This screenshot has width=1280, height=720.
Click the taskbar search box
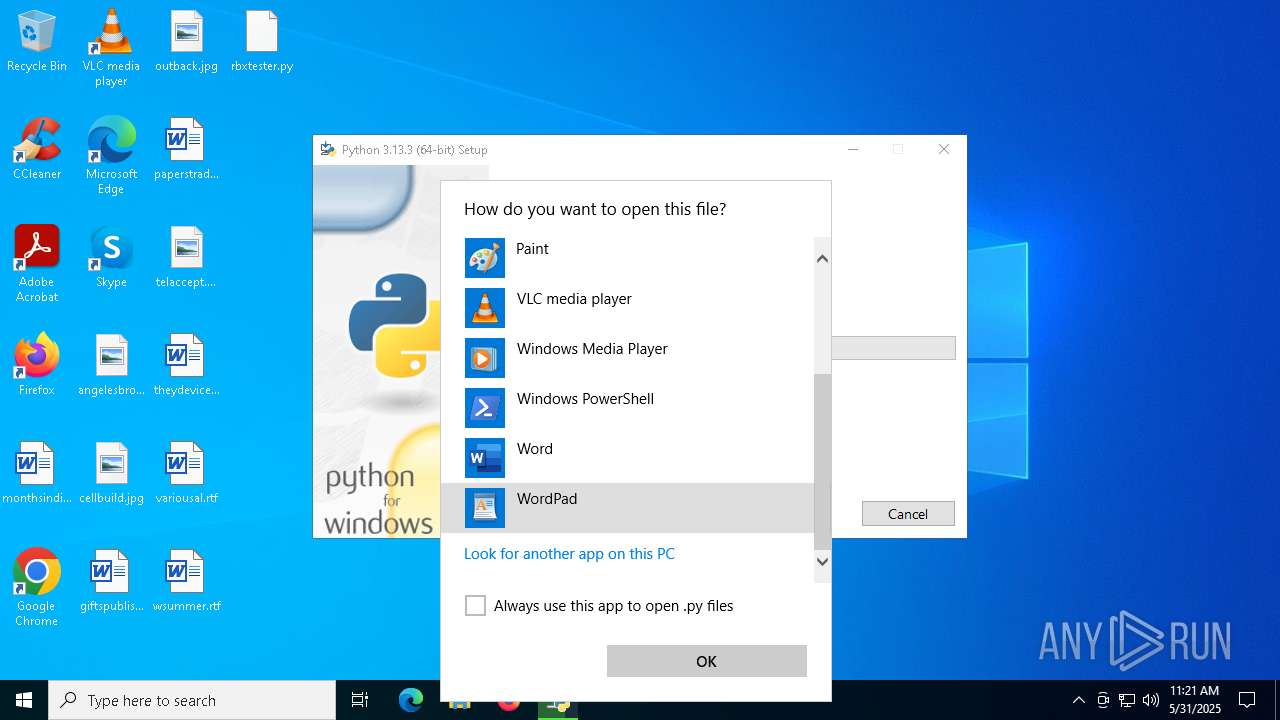tap(192, 700)
